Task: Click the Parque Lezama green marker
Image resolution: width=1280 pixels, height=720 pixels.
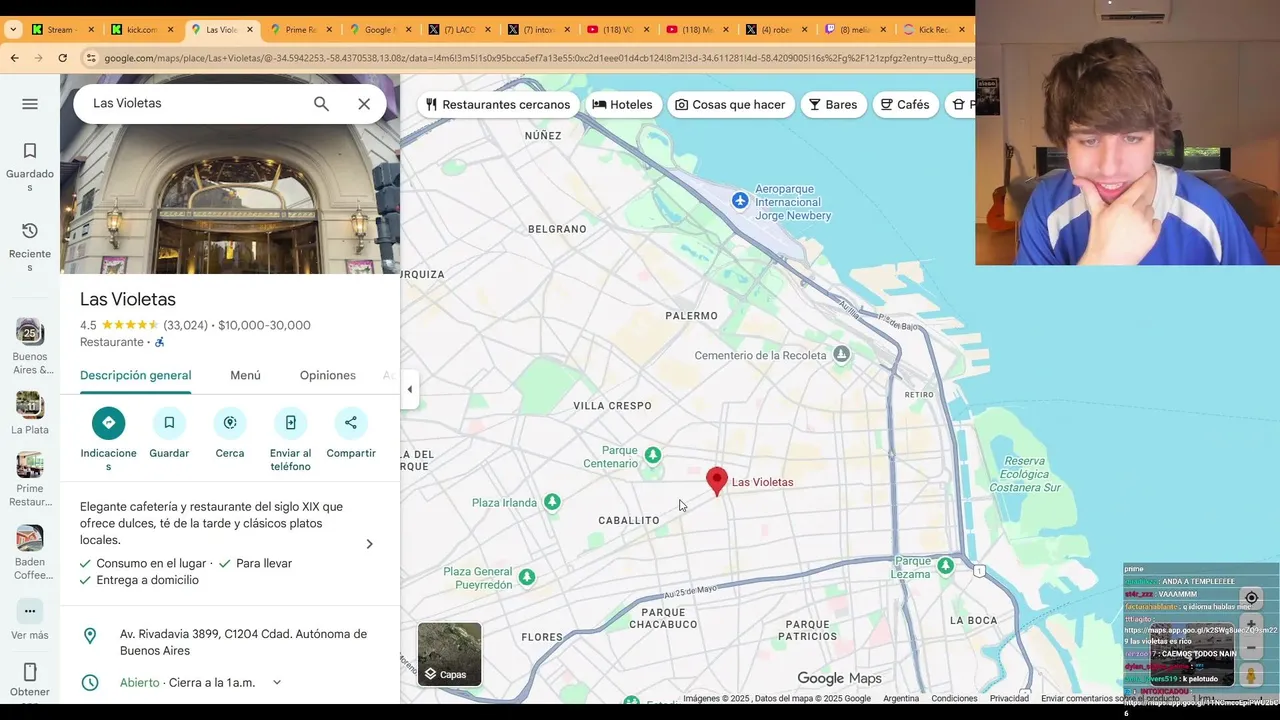Action: click(946, 566)
